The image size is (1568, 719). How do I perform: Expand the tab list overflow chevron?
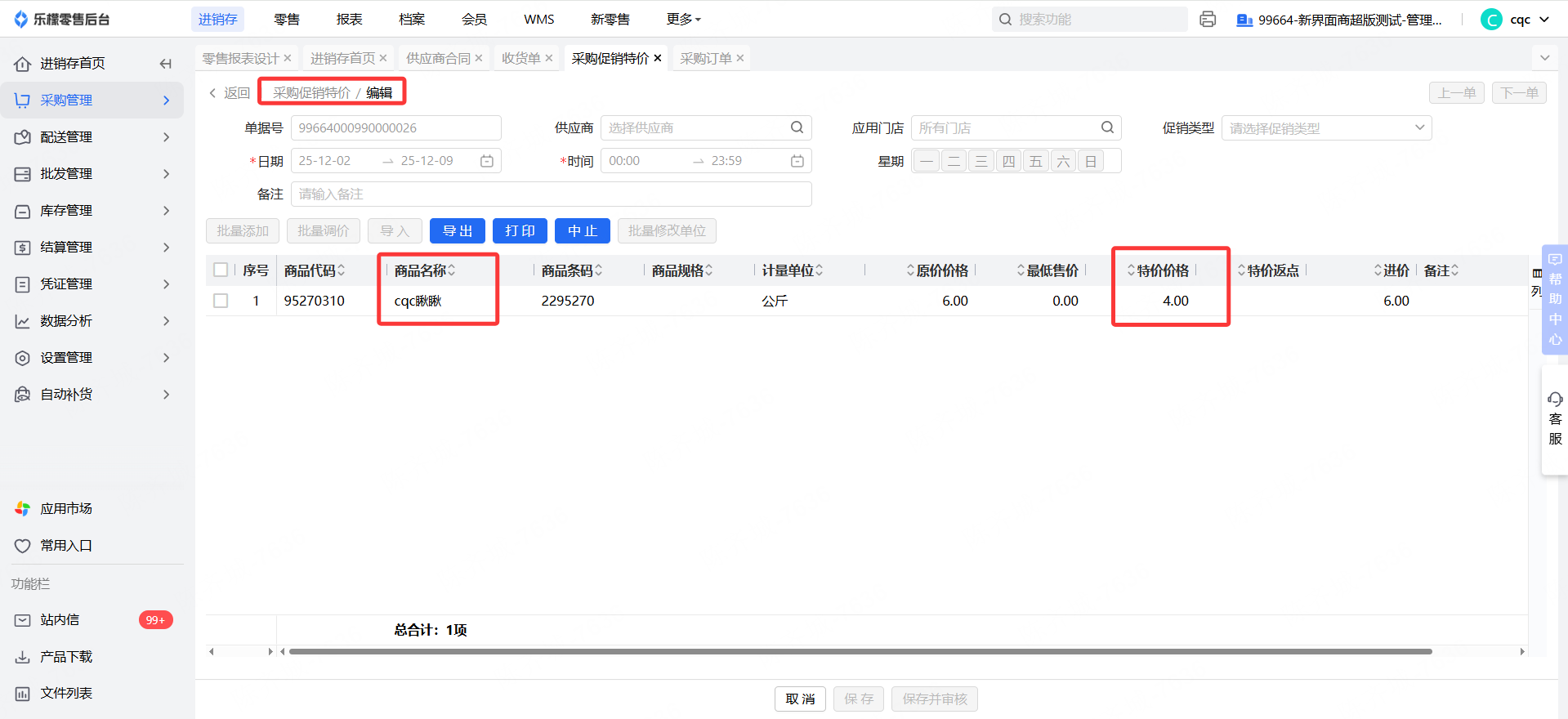(1544, 58)
